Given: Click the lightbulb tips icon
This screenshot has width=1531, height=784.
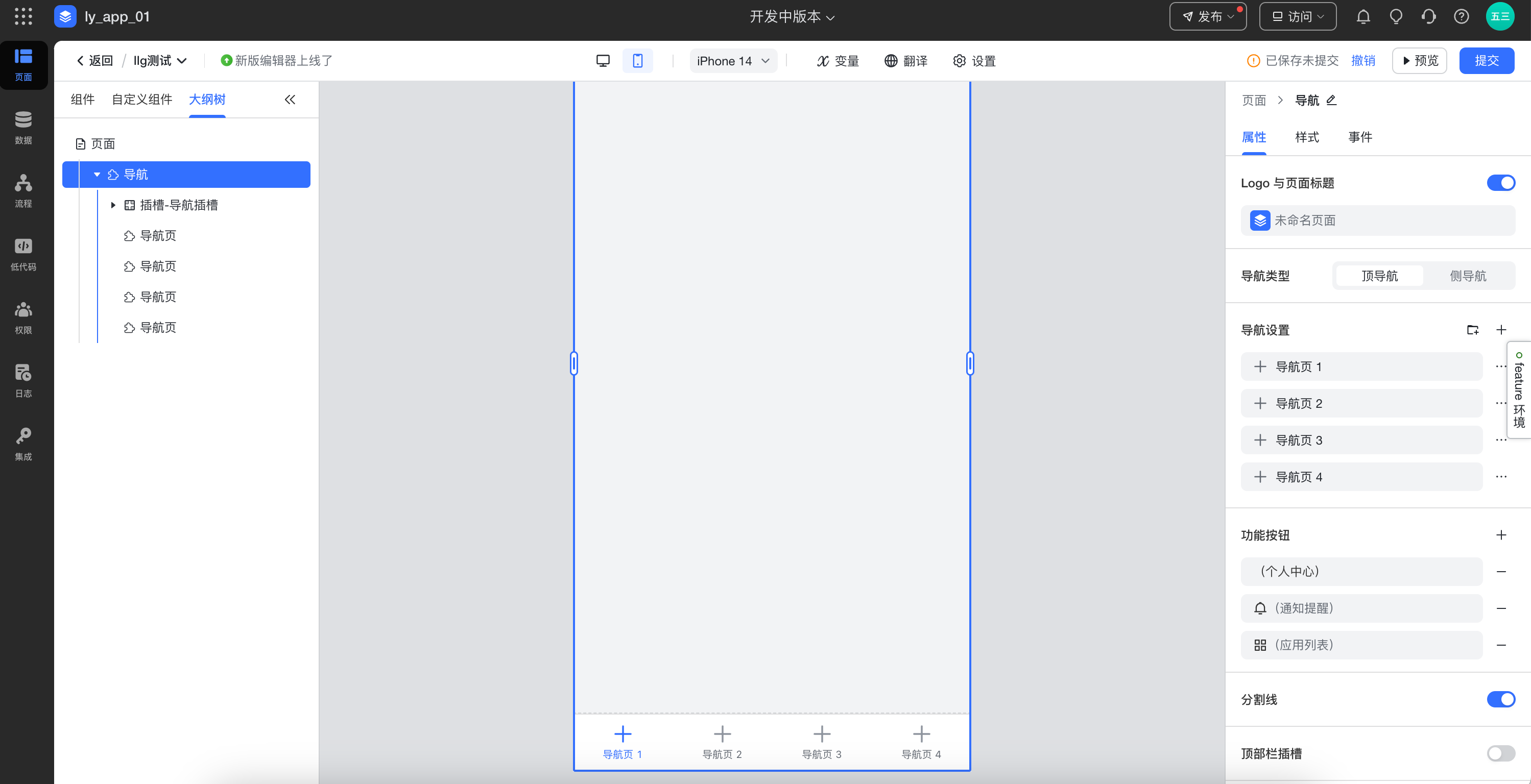Looking at the screenshot, I should pos(1396,17).
